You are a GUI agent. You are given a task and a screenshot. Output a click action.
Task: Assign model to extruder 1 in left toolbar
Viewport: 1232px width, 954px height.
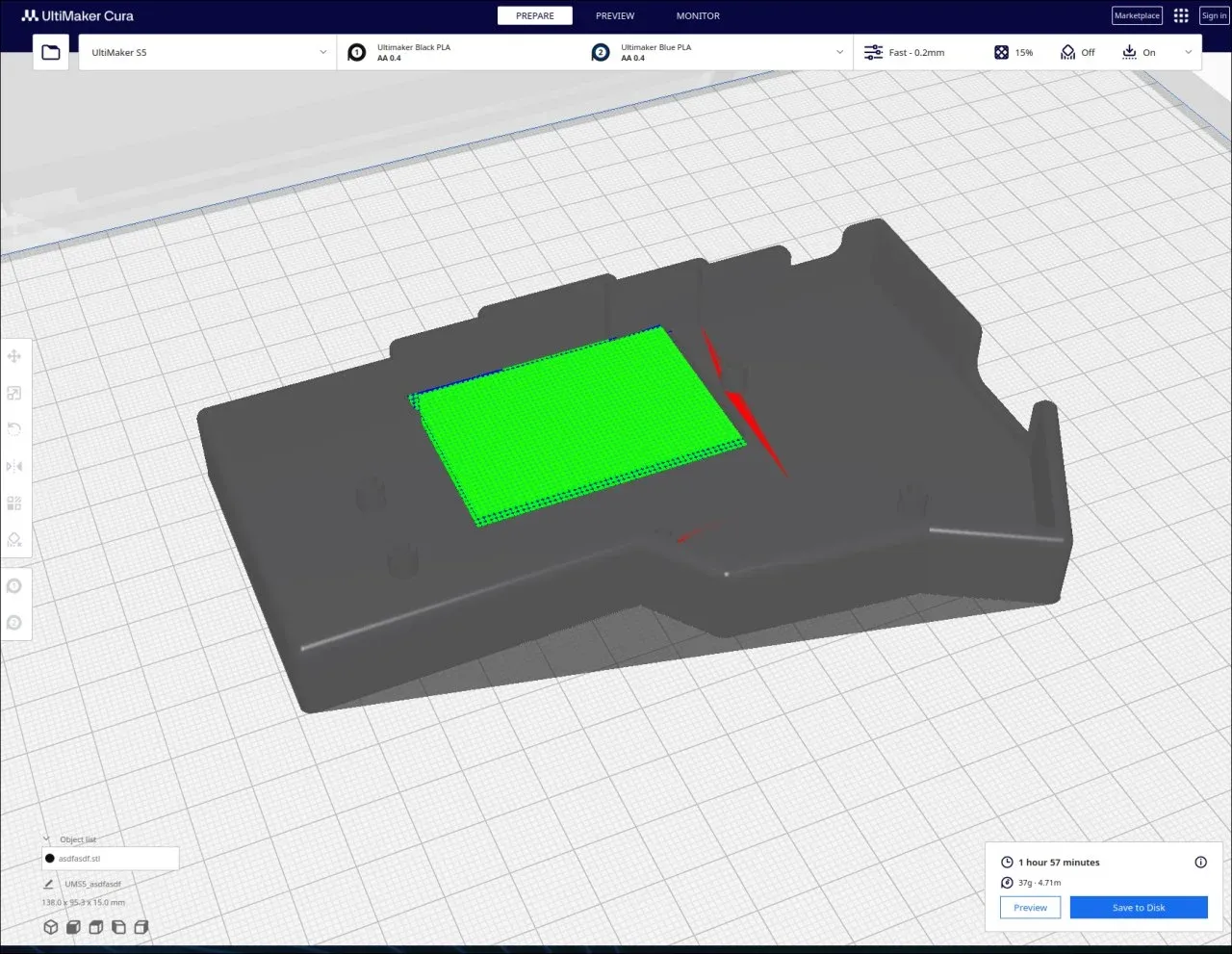point(14,586)
